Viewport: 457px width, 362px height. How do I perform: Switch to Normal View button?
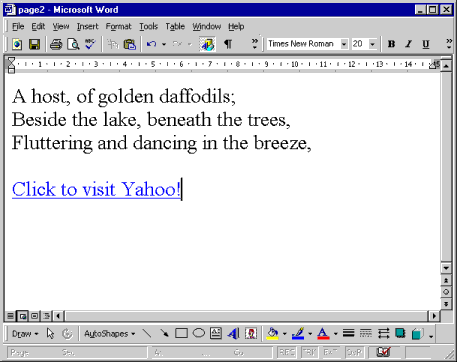pyautogui.click(x=11, y=316)
